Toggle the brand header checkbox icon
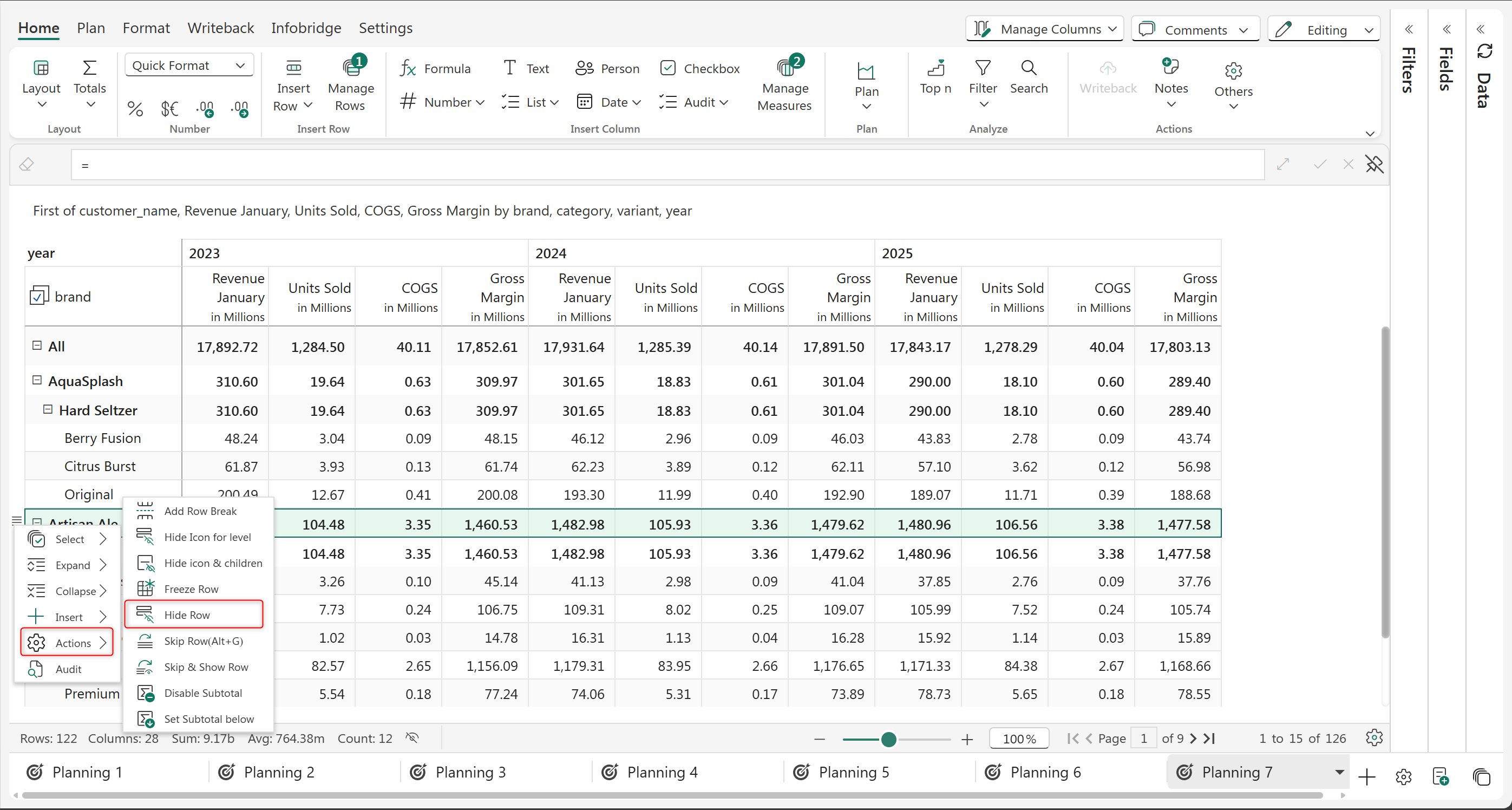 coord(39,296)
